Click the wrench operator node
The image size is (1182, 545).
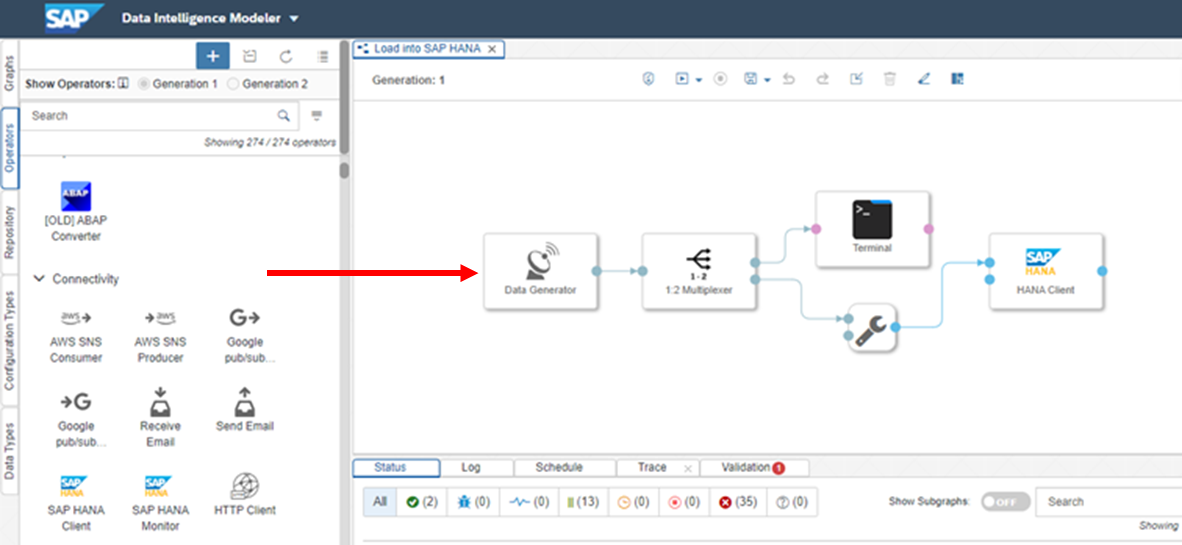coord(871,327)
